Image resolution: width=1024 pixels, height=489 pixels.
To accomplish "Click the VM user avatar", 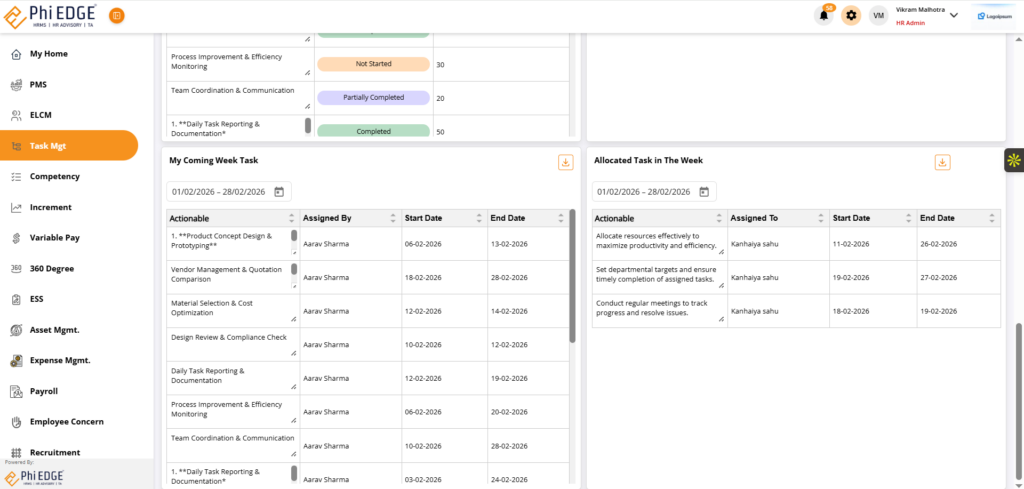I will point(879,15).
